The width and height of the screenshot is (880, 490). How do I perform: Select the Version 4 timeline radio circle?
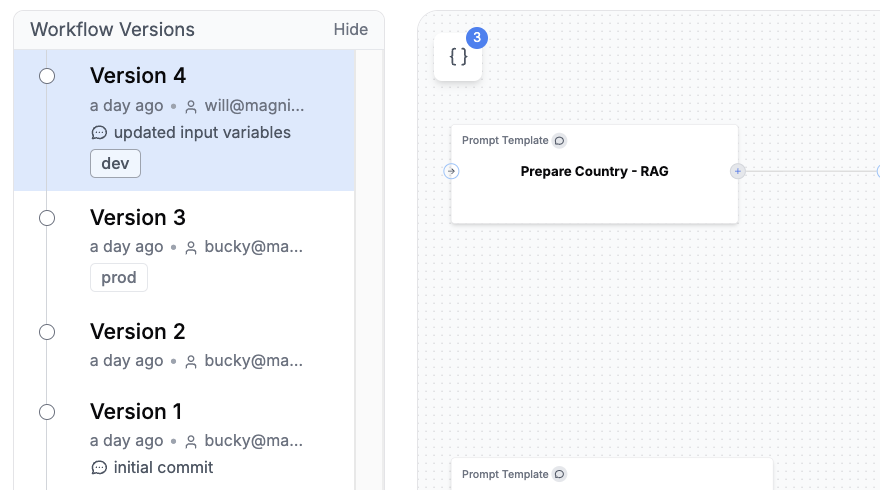(x=47, y=76)
